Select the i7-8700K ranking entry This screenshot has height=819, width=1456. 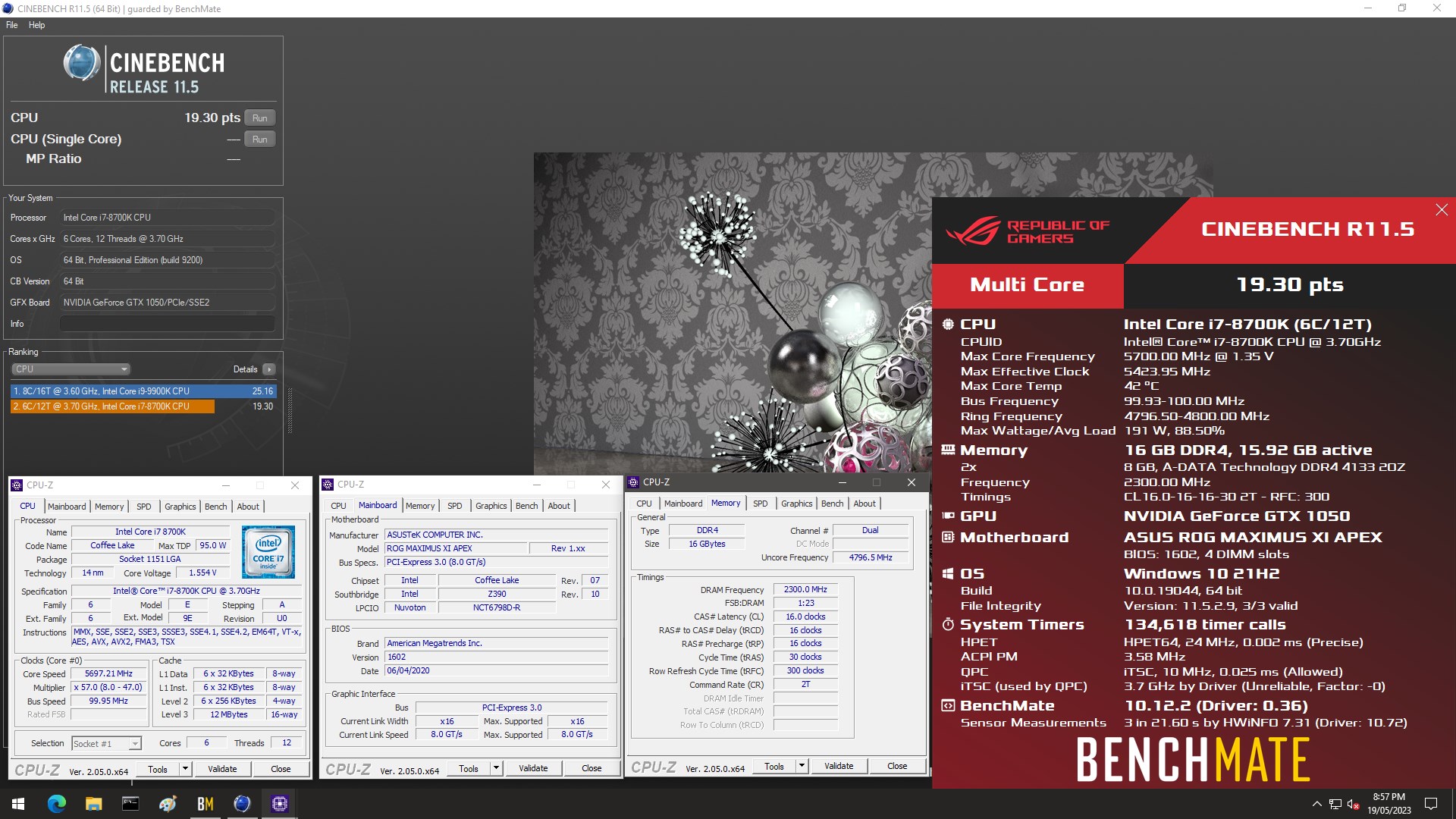[x=143, y=406]
